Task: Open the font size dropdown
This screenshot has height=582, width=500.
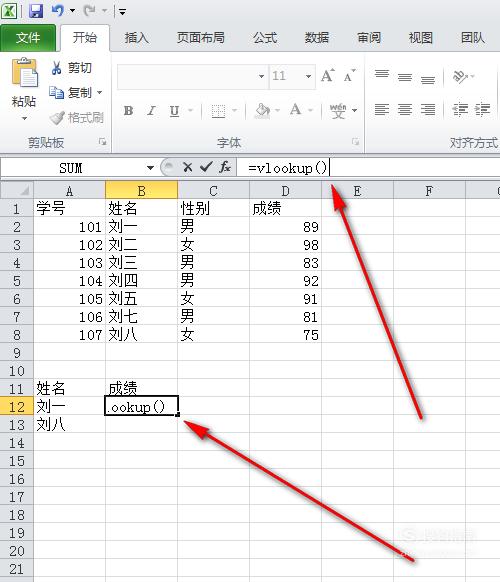Action: pos(308,76)
